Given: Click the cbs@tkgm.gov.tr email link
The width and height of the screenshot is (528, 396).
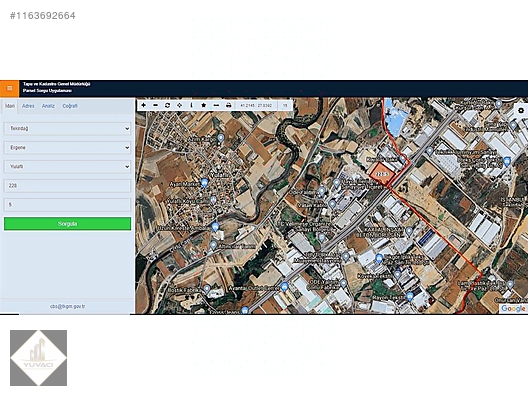Looking at the screenshot, I should point(67,306).
